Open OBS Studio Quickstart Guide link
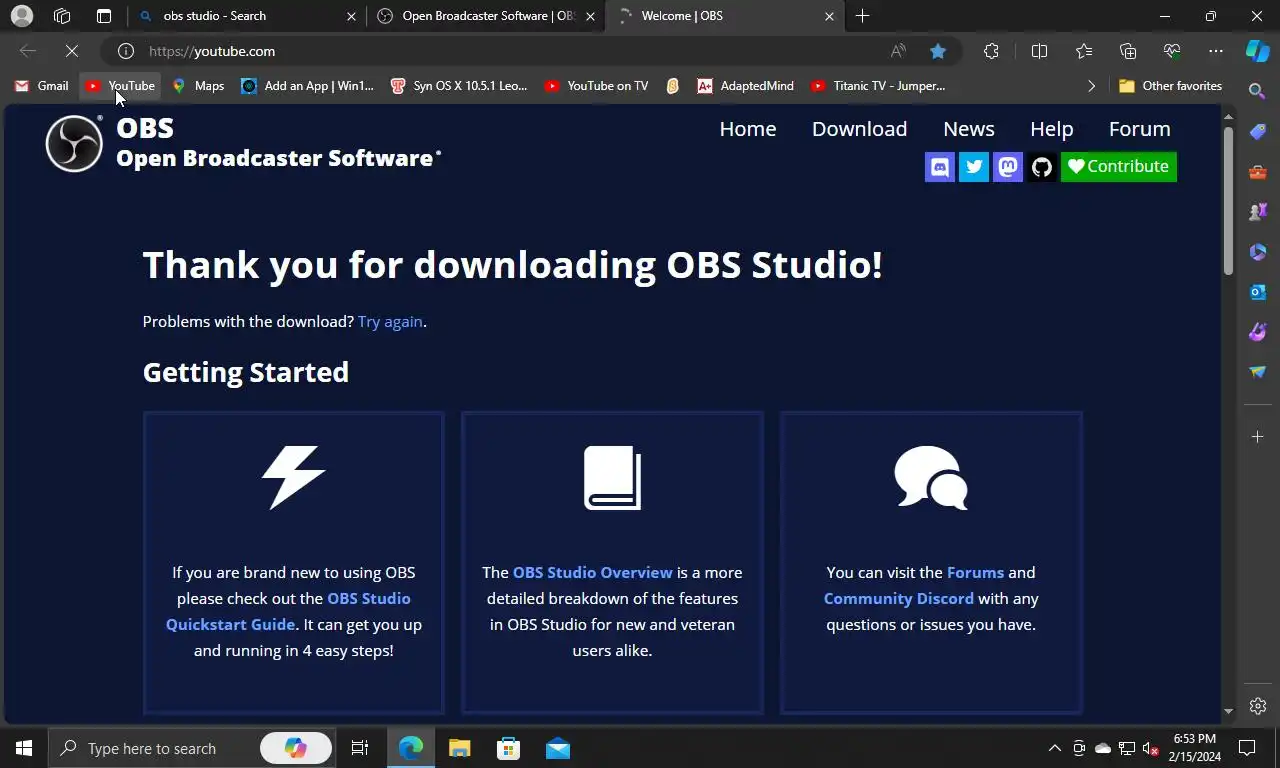This screenshot has width=1280, height=768. (x=288, y=611)
